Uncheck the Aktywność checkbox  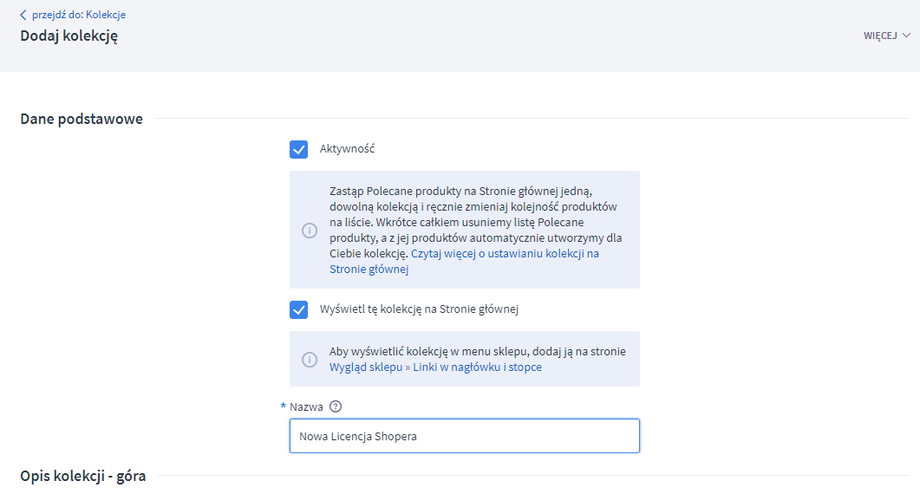pyautogui.click(x=298, y=149)
